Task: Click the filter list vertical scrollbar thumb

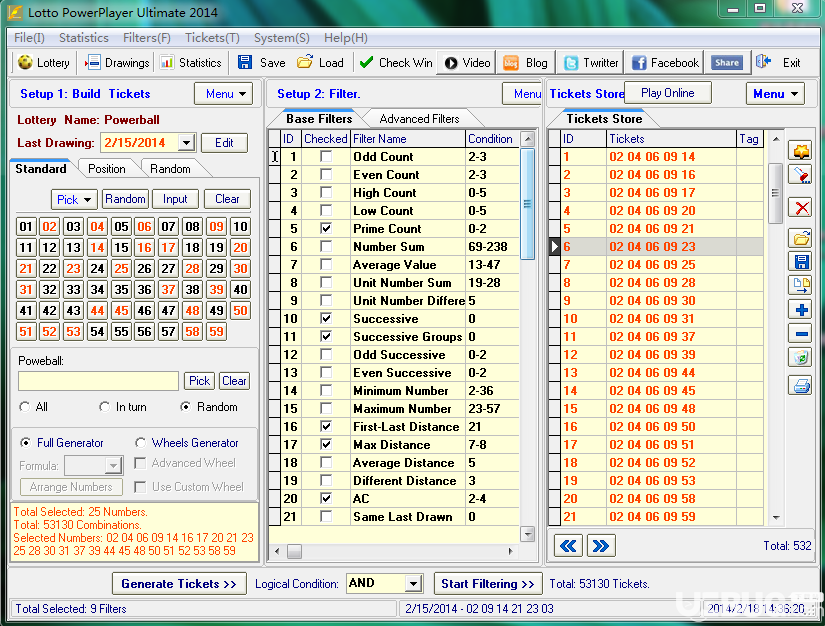Action: coord(527,204)
